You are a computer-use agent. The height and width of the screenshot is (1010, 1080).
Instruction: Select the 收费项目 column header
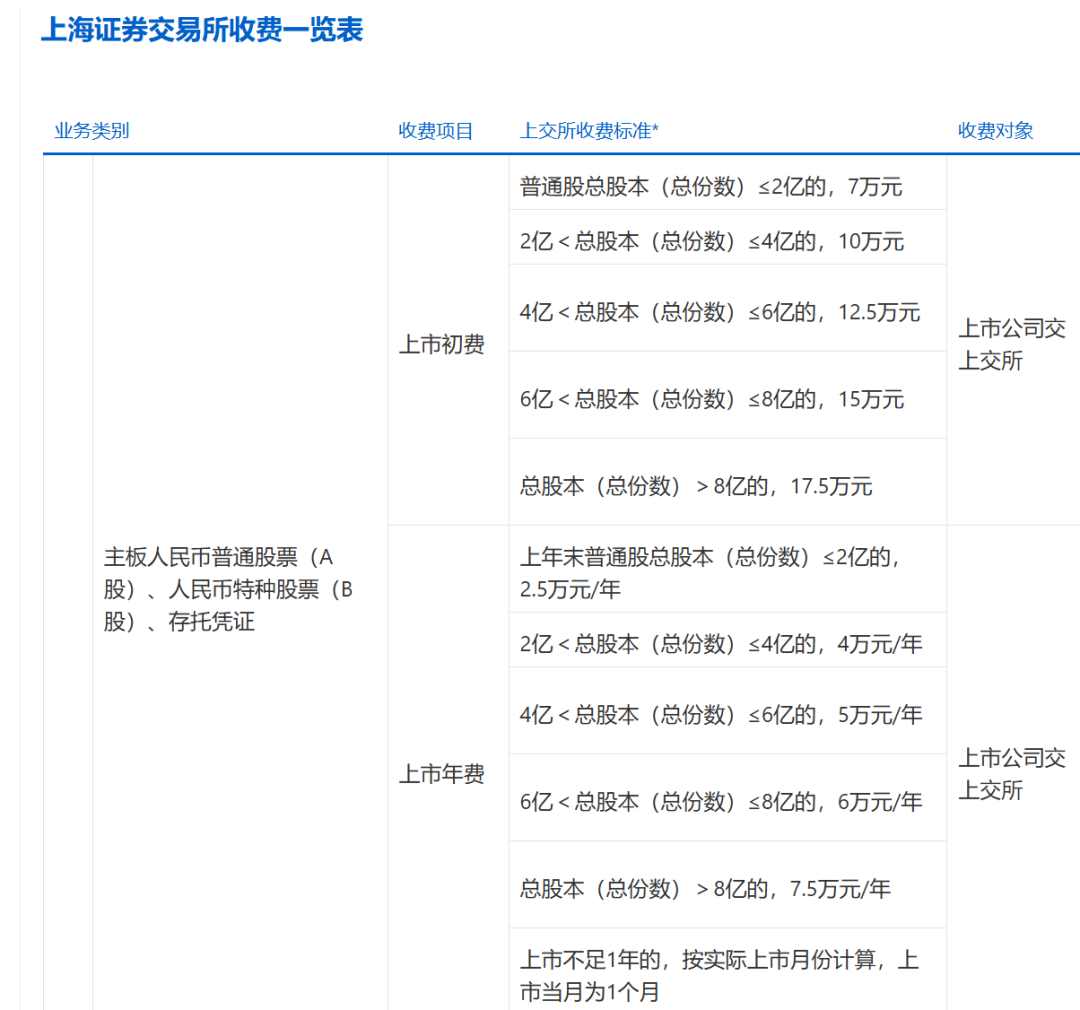pyautogui.click(x=435, y=130)
